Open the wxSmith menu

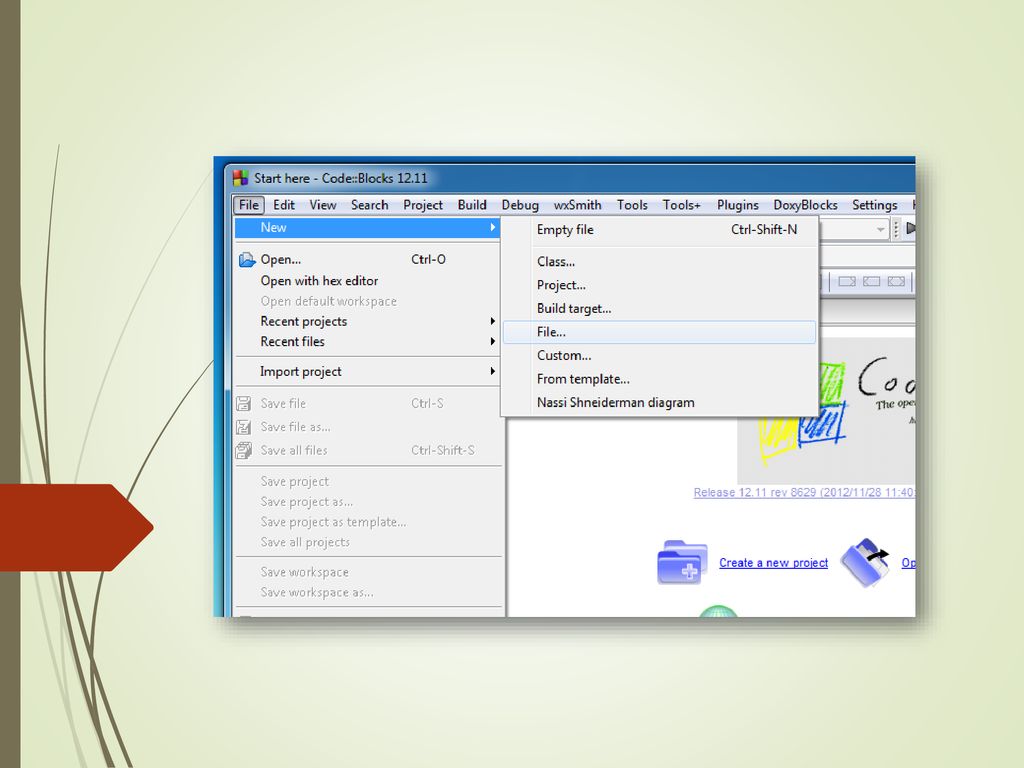(x=577, y=205)
